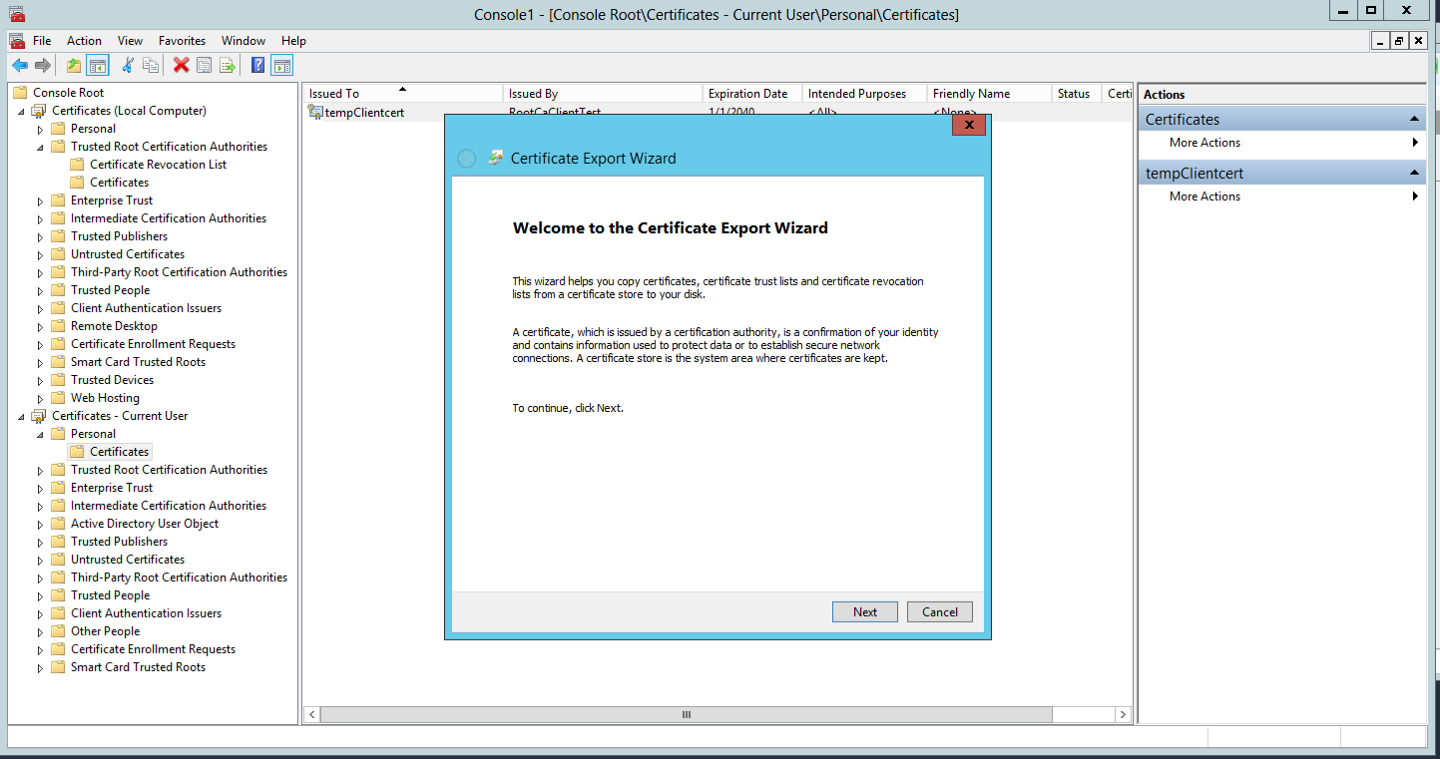This screenshot has height=759, width=1440.
Task: Open the Favorites menu
Action: [182, 41]
